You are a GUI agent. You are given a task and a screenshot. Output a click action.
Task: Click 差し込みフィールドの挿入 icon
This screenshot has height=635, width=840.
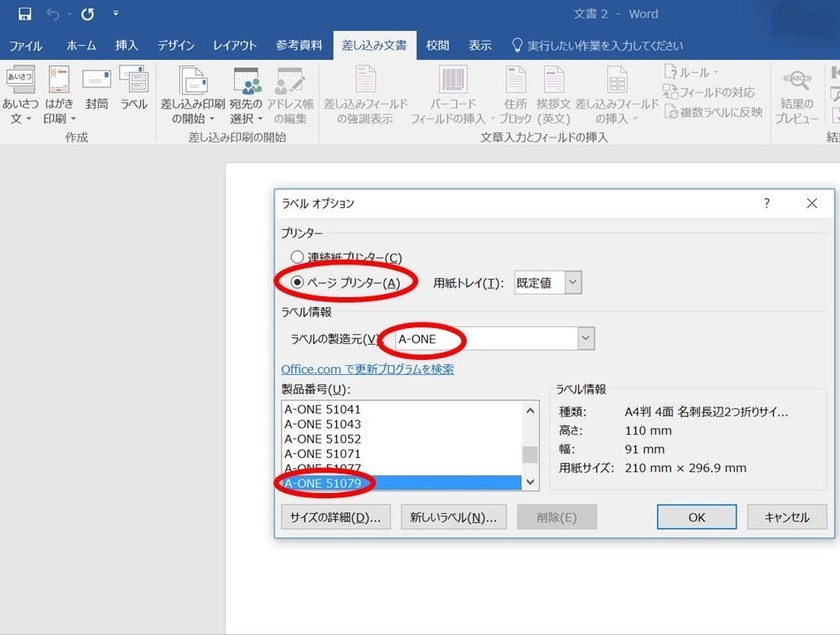[x=617, y=79]
